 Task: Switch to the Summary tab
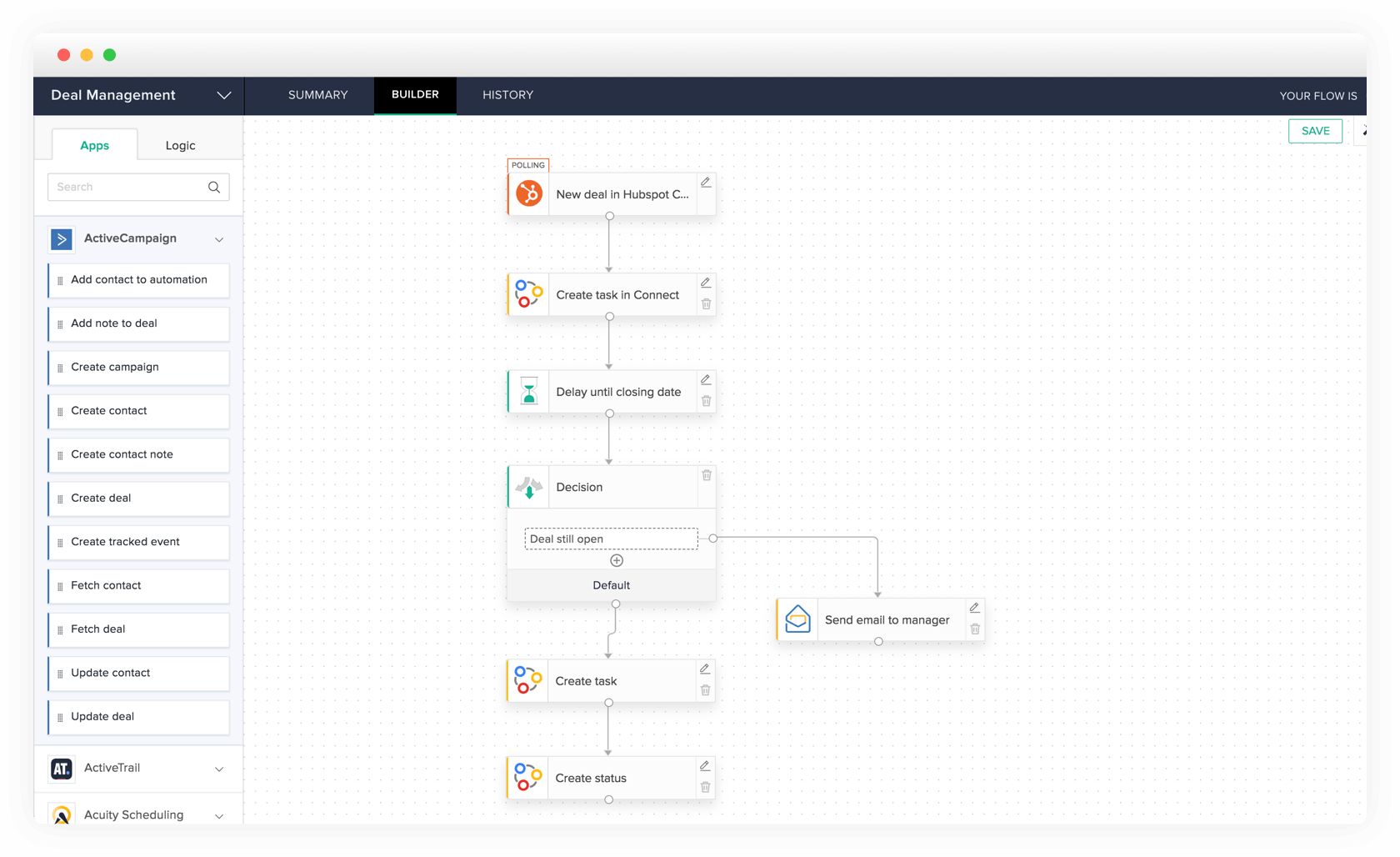317,95
